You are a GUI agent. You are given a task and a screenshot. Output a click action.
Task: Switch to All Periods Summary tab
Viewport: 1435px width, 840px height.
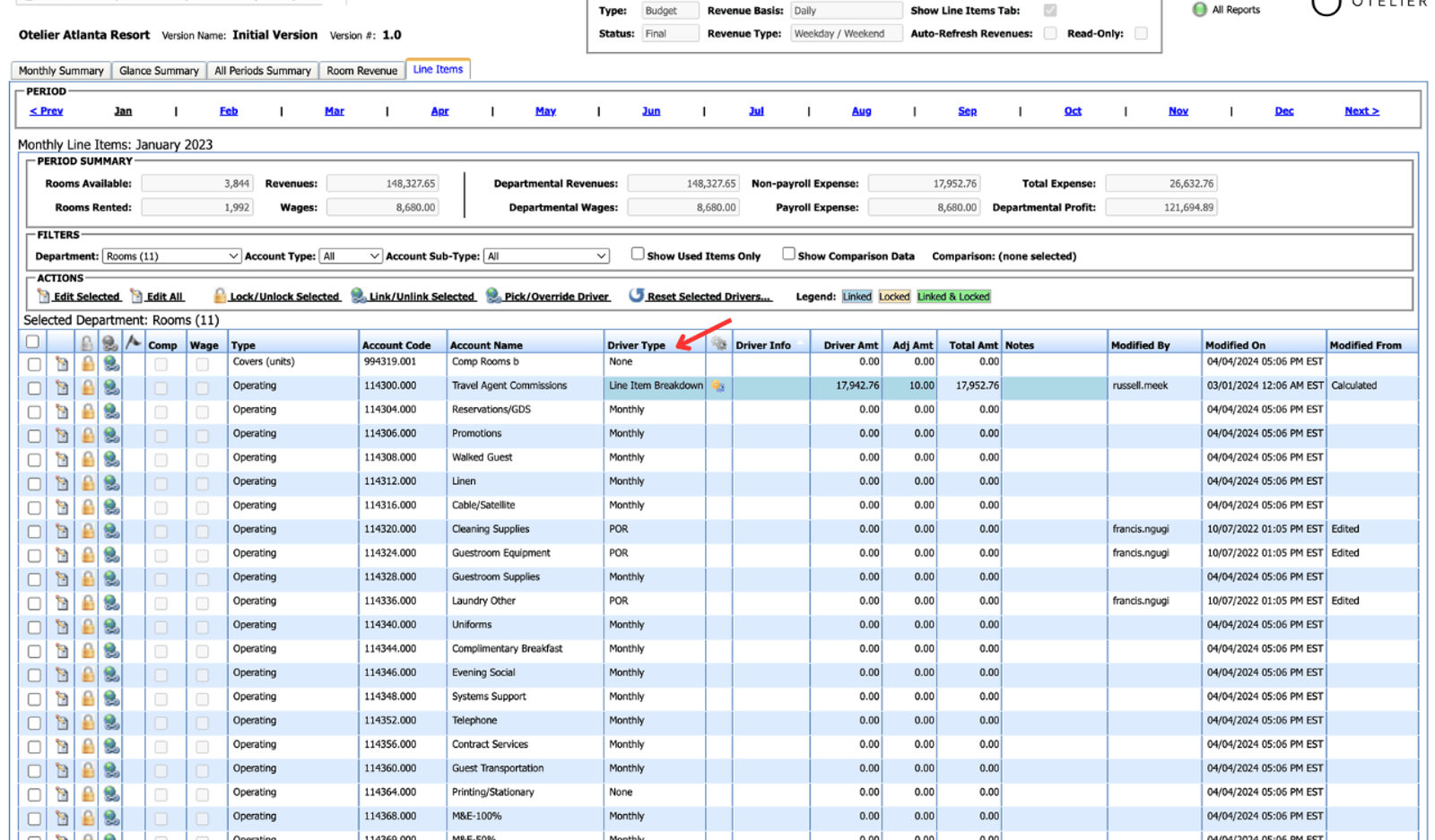click(263, 71)
